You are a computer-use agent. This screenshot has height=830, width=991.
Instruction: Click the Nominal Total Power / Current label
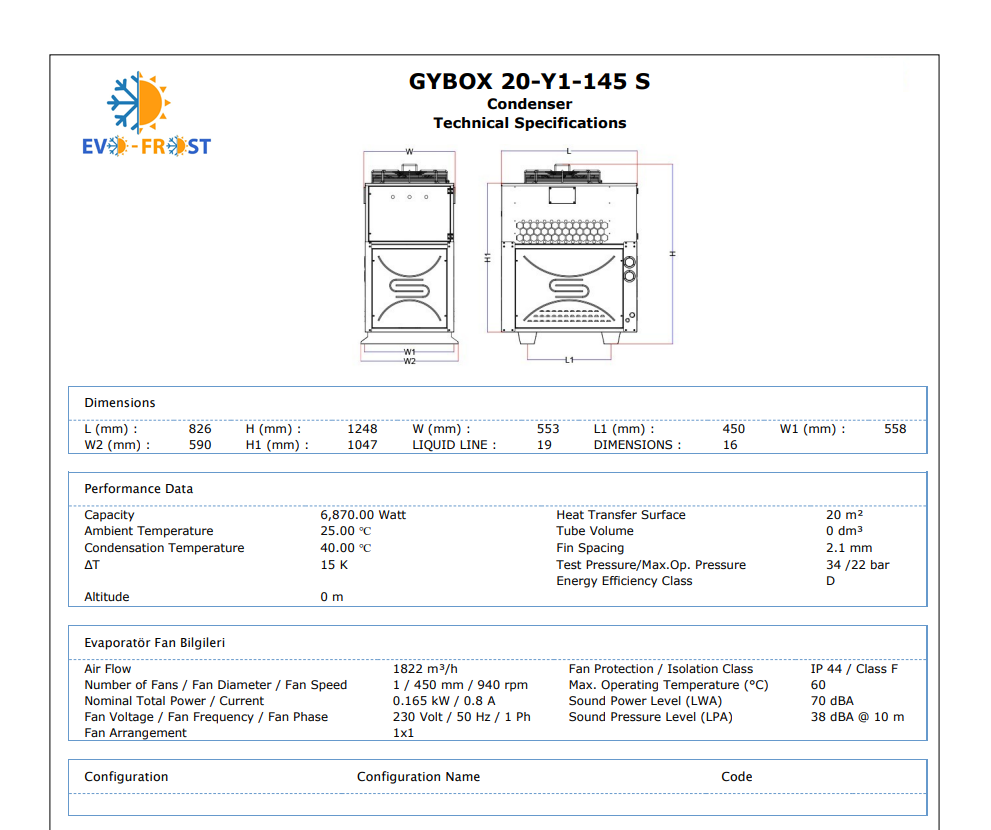(x=174, y=701)
